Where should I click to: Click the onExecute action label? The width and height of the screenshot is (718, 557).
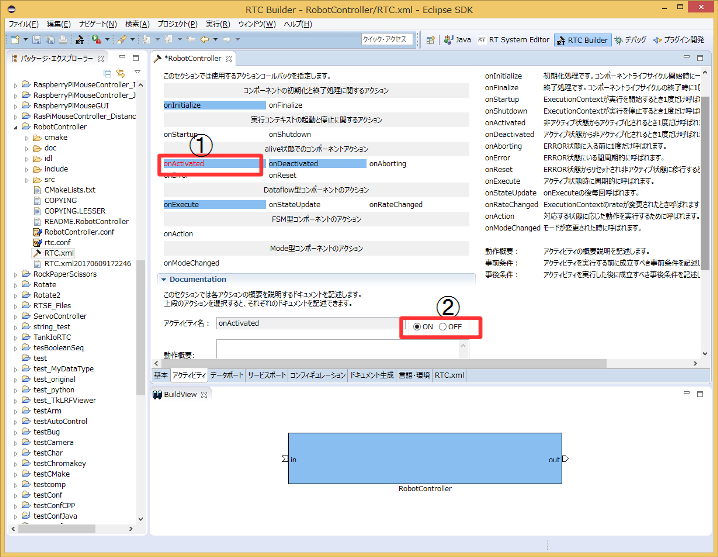pos(182,204)
